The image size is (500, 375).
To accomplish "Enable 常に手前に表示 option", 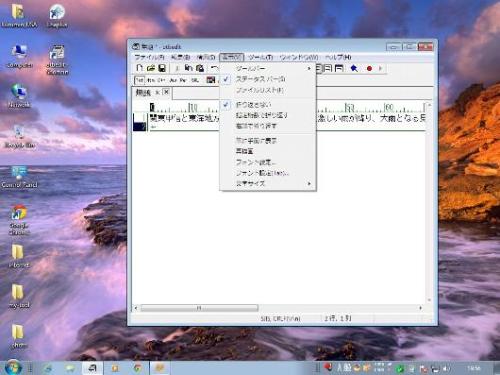I will (x=268, y=141).
